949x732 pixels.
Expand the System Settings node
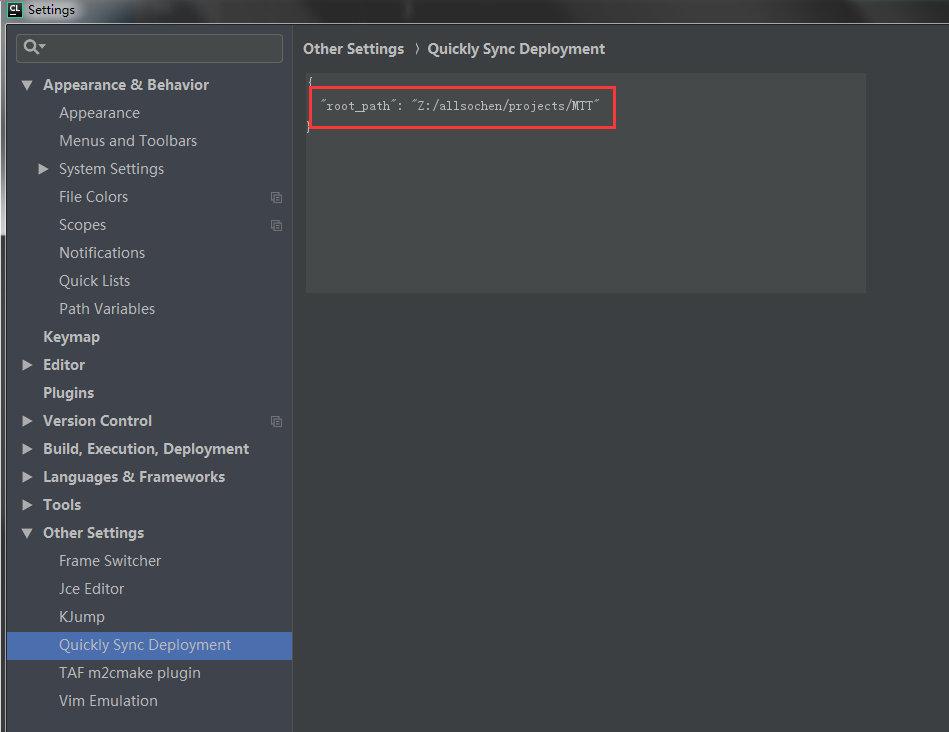pos(43,169)
